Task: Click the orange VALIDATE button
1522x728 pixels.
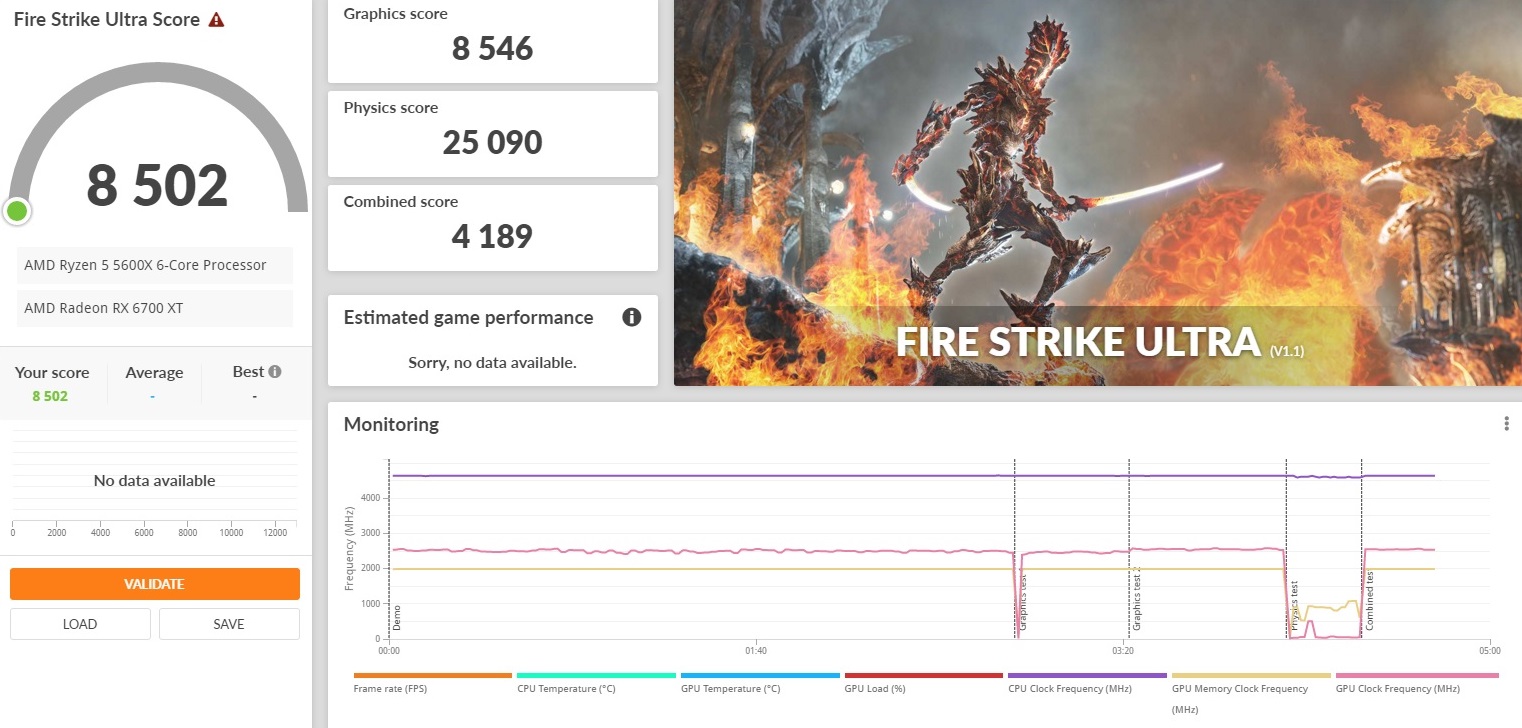Action: (x=155, y=584)
